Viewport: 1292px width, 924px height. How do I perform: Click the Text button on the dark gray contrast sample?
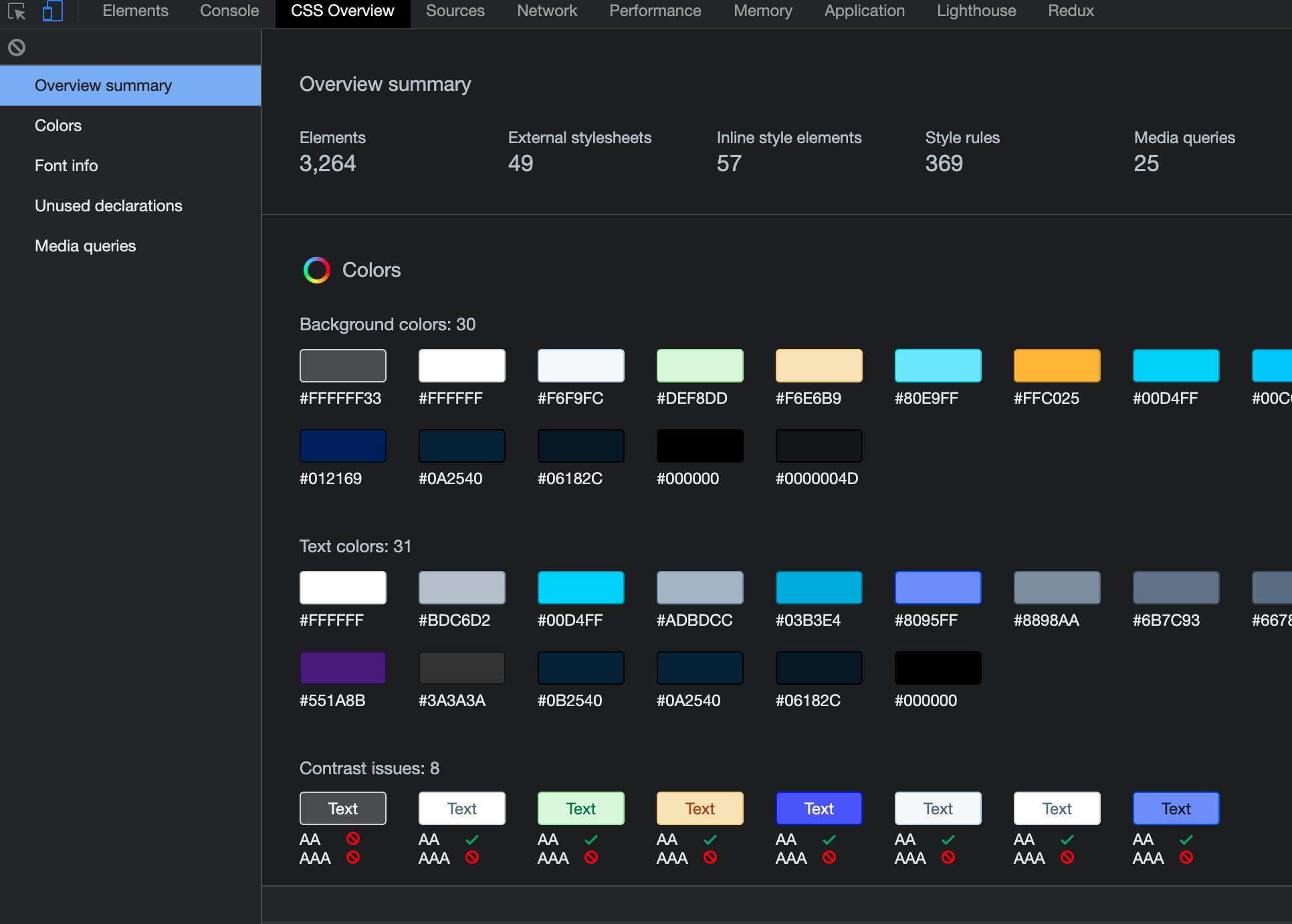(x=342, y=808)
